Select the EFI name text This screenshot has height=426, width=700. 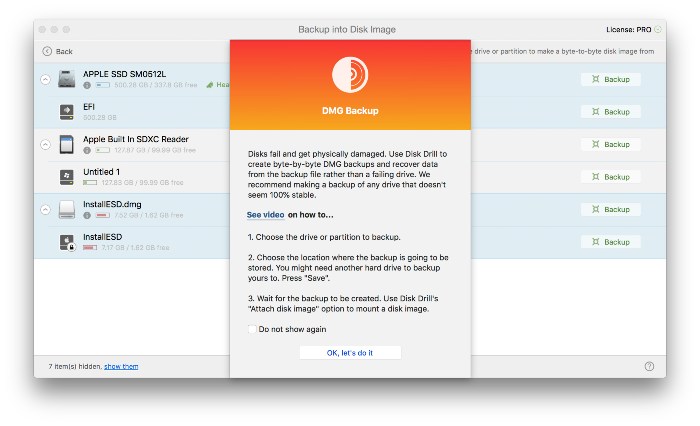[x=89, y=107]
